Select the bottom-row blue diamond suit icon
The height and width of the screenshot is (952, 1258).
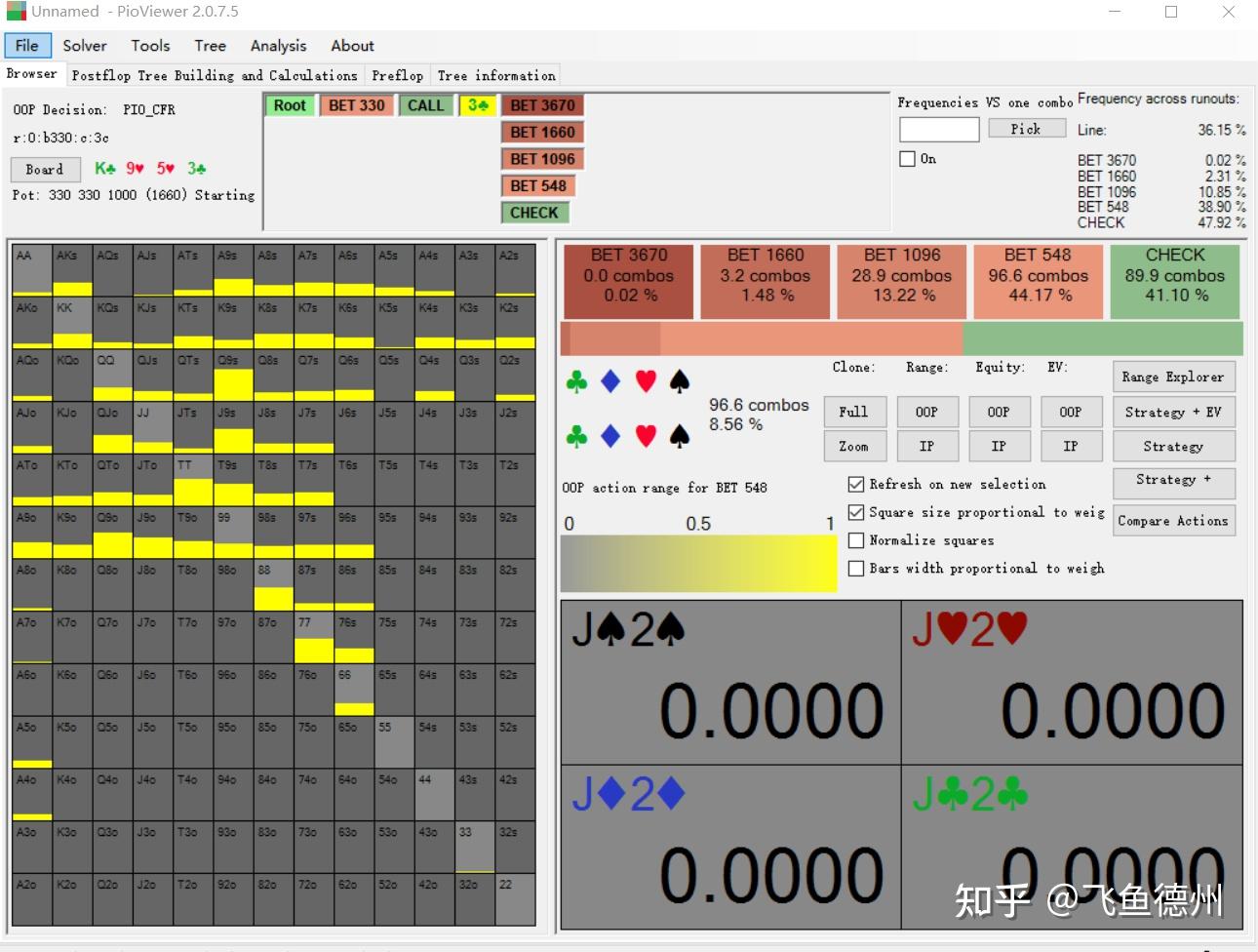[610, 436]
